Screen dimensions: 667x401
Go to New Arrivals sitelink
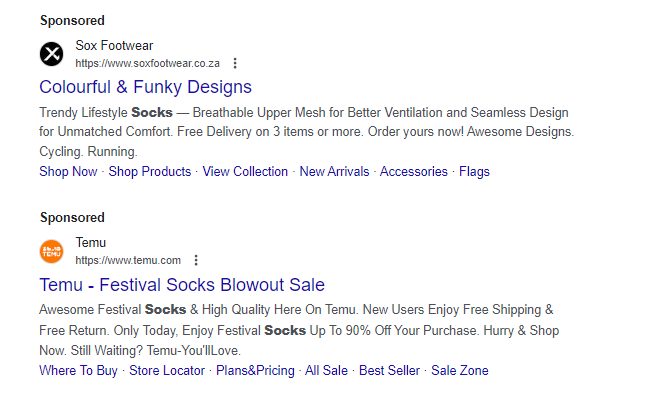click(334, 171)
